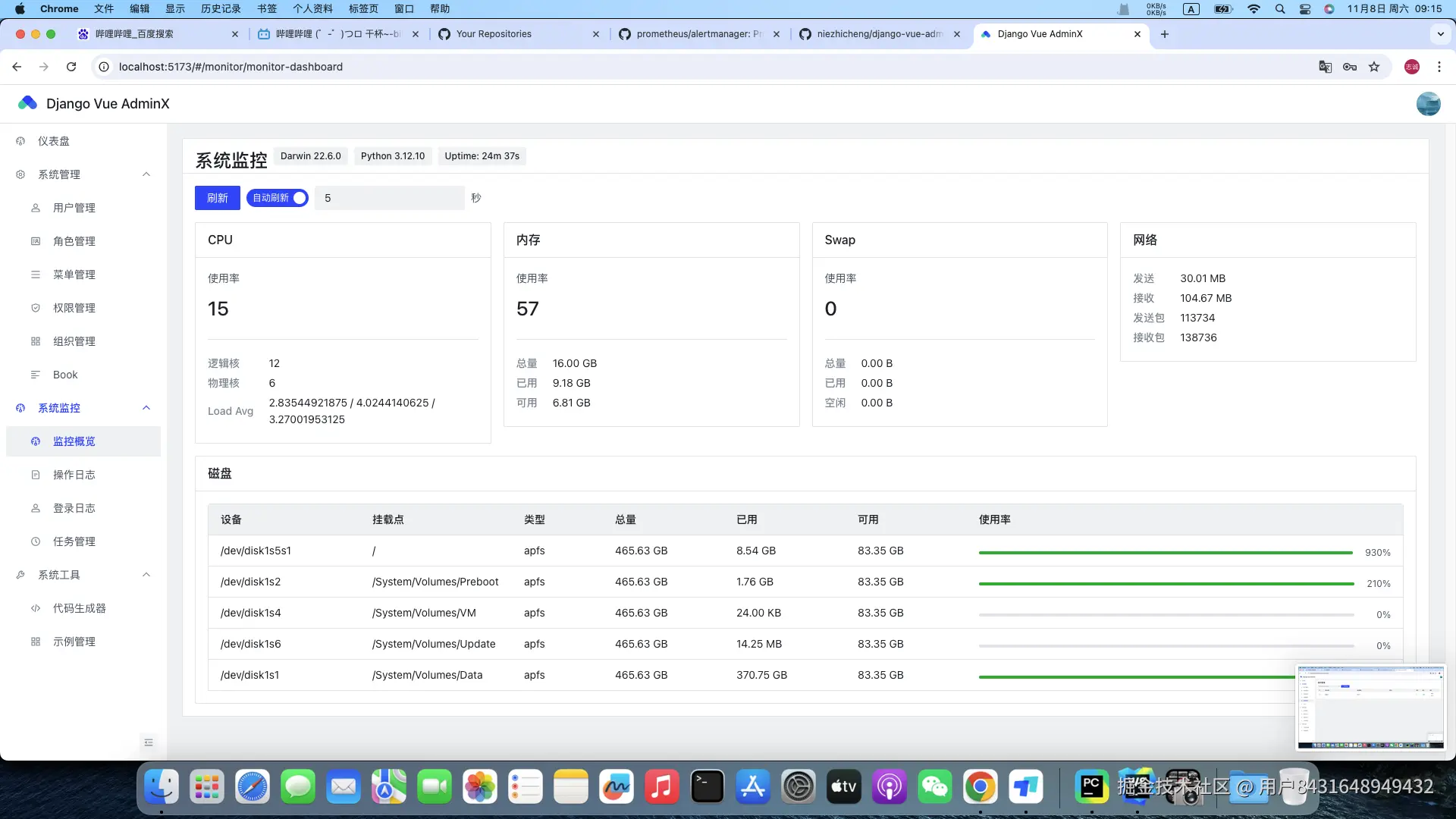Open 操作日志 in the sidebar
The image size is (1456, 819).
(x=74, y=475)
